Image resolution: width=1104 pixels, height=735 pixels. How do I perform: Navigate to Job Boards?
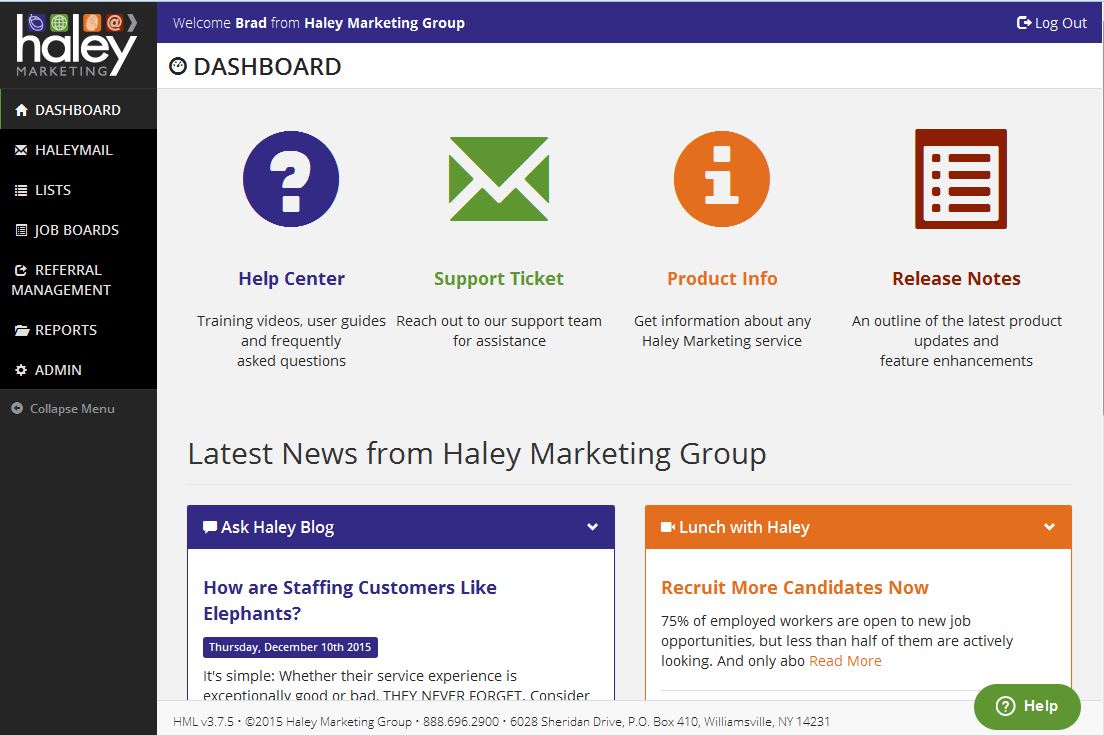click(78, 230)
